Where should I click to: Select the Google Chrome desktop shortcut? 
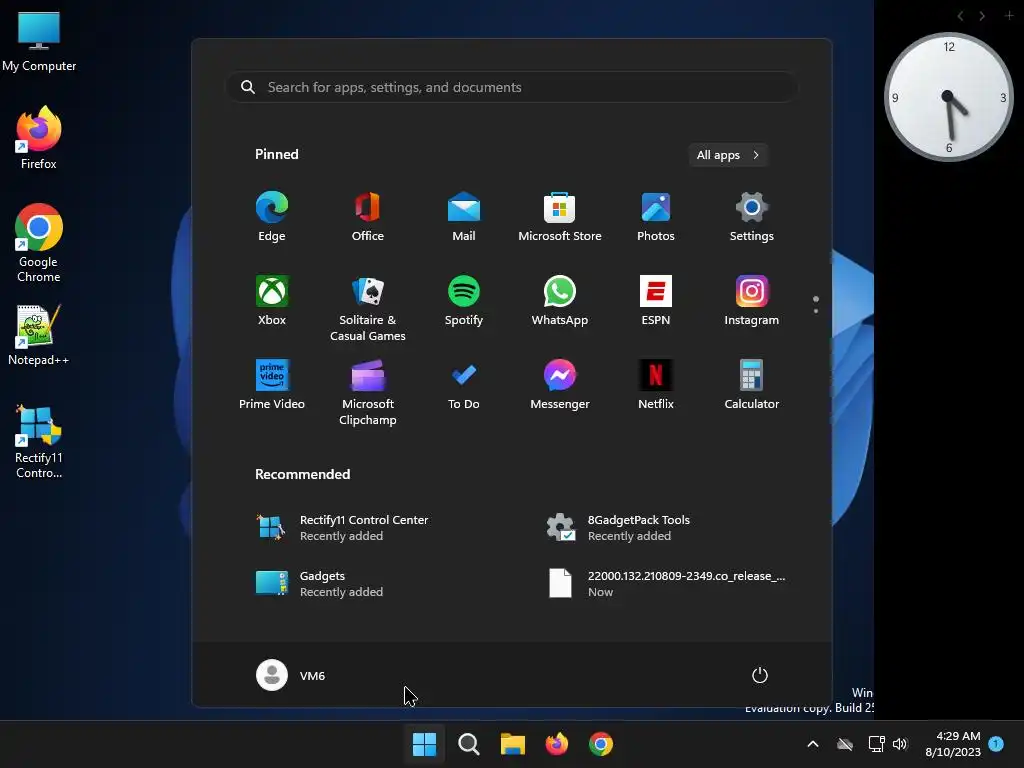coord(39,243)
